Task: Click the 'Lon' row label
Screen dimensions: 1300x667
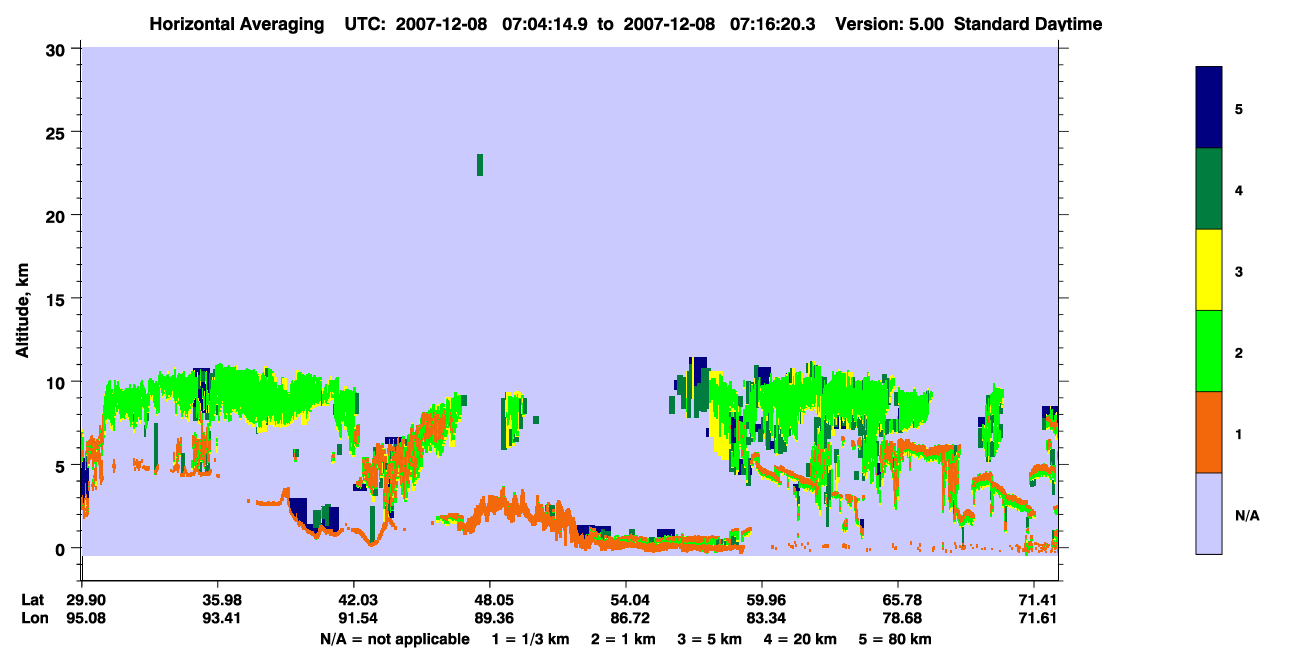Action: click(33, 618)
